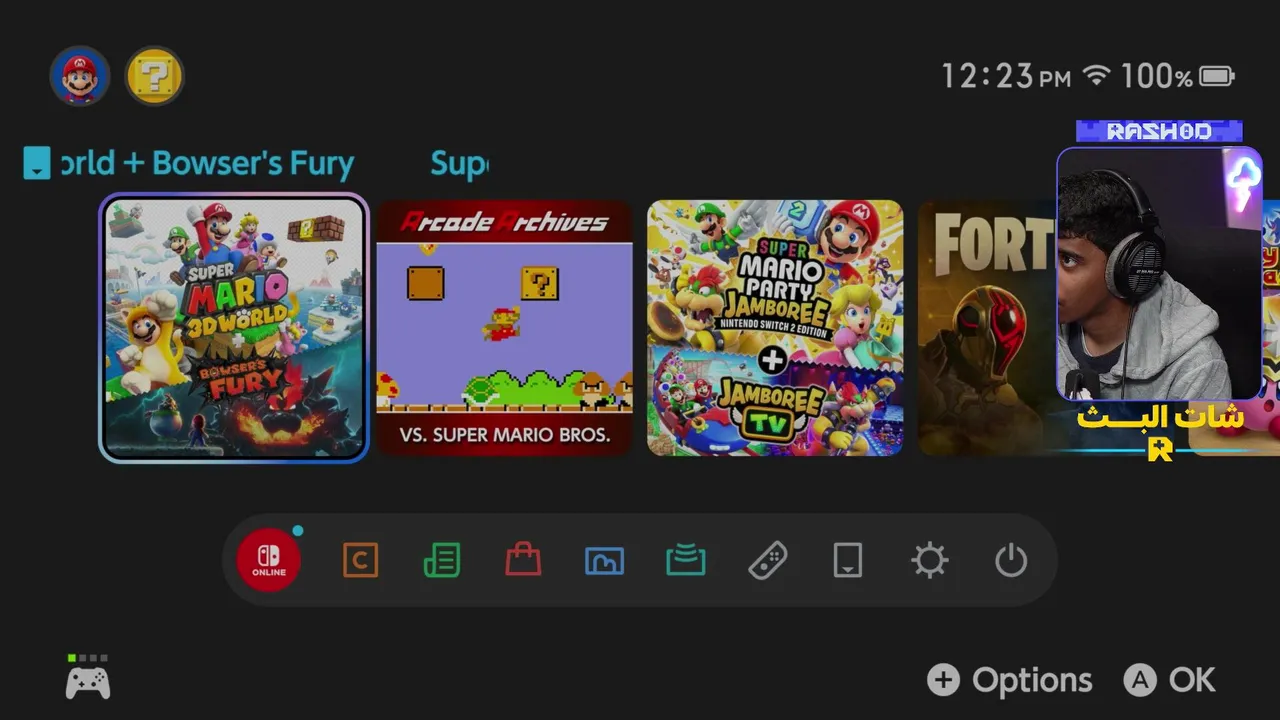The image size is (1280, 720).
Task: Select Arcade Archives VS. Super Mario Bros.
Action: click(504, 328)
